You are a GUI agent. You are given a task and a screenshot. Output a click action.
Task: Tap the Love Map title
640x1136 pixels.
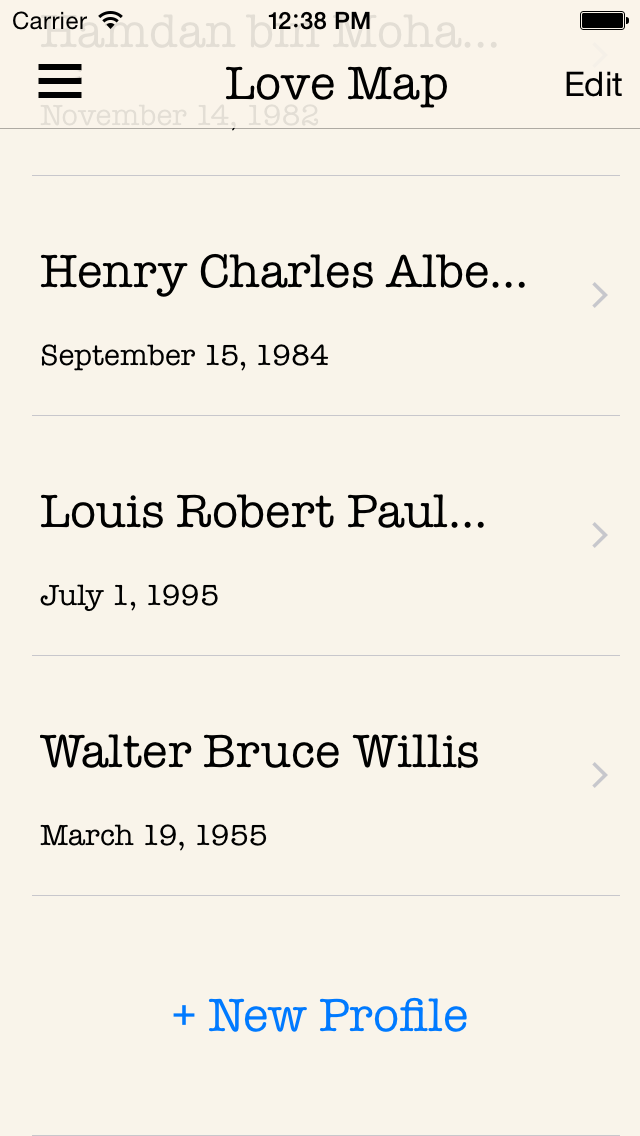point(336,84)
